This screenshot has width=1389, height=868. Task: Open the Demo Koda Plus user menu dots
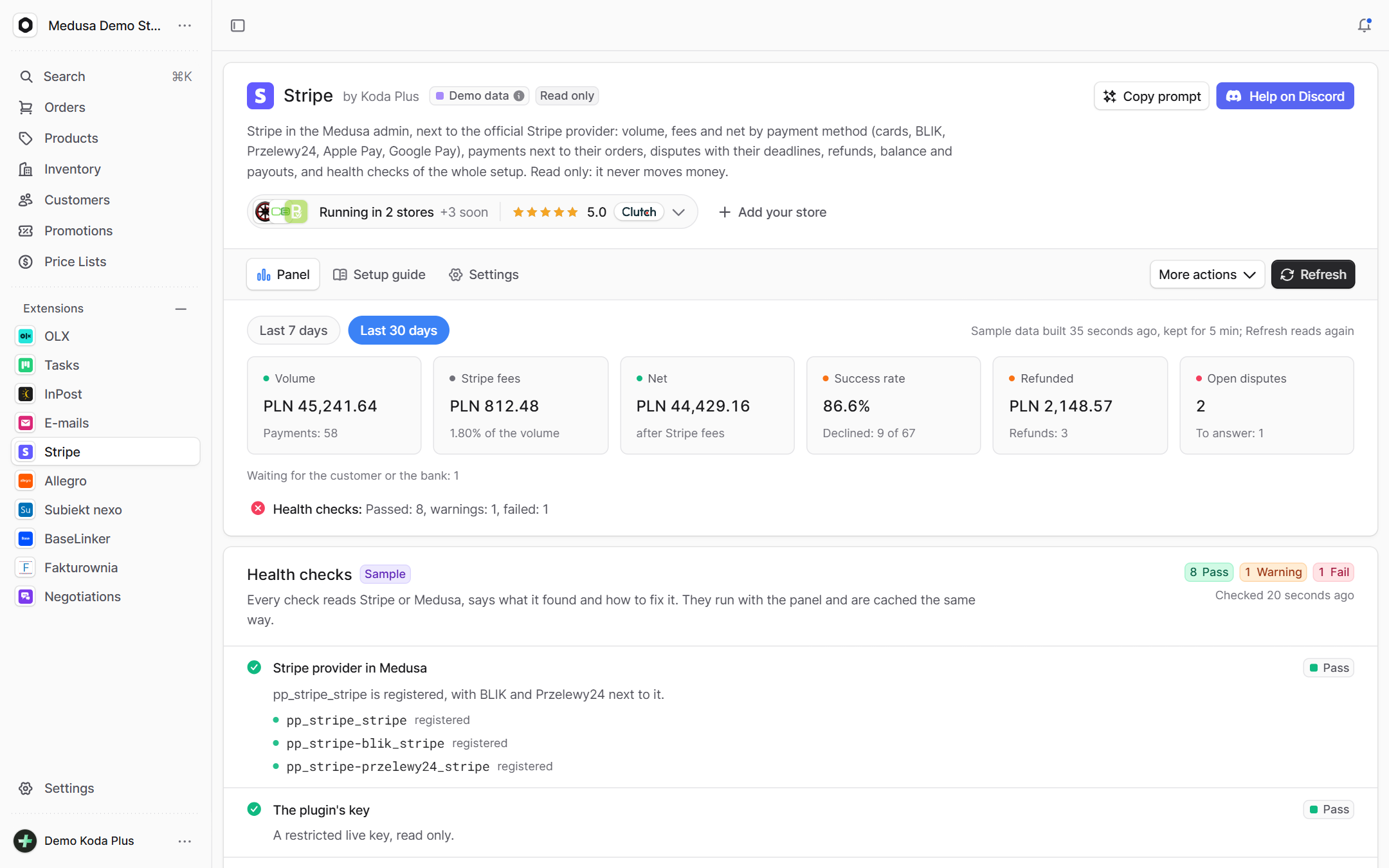point(185,841)
